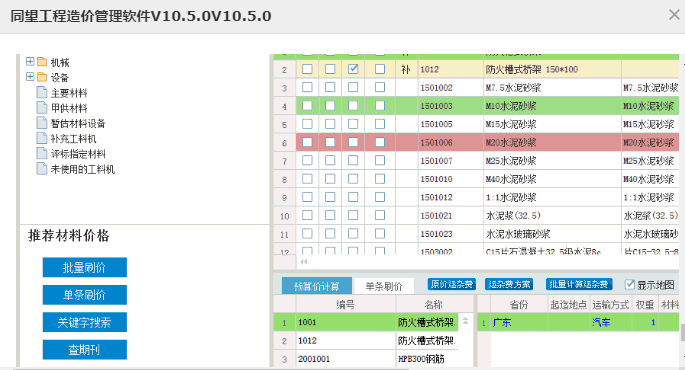Select the 防火槽式桥架 150*100 name cell
This screenshot has width=685, height=370.
click(552, 69)
